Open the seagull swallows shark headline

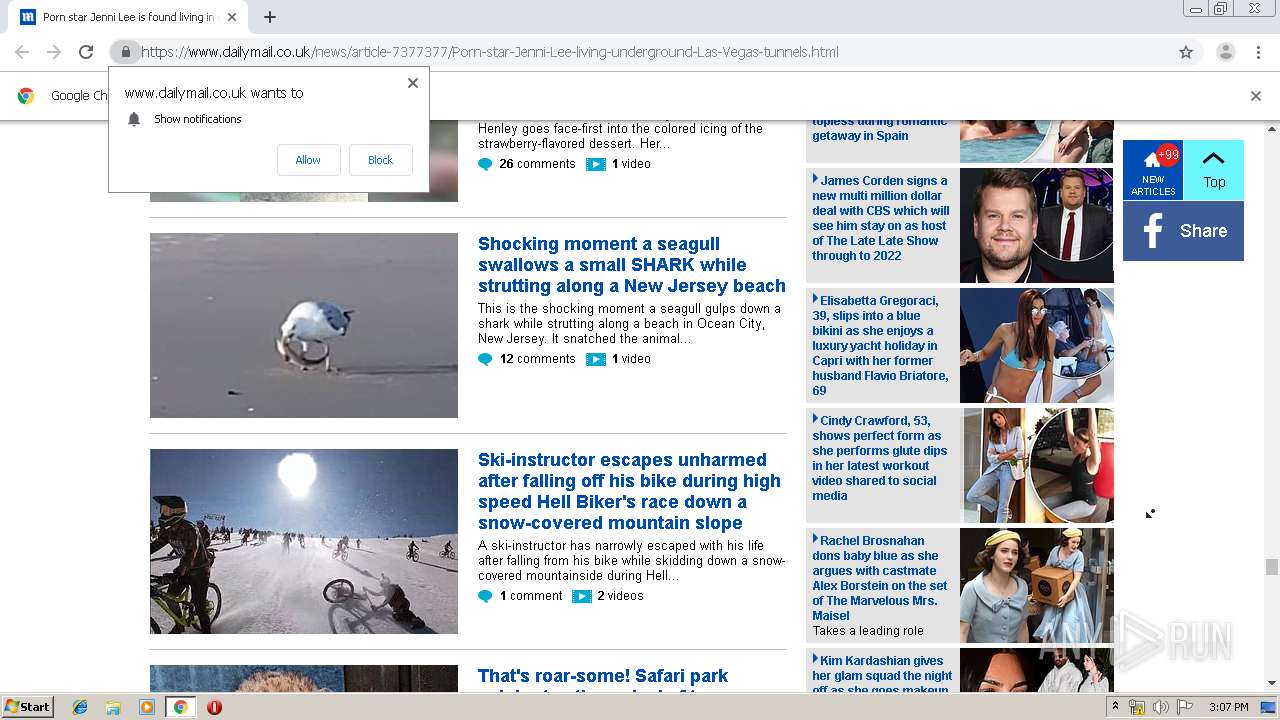[631, 265]
